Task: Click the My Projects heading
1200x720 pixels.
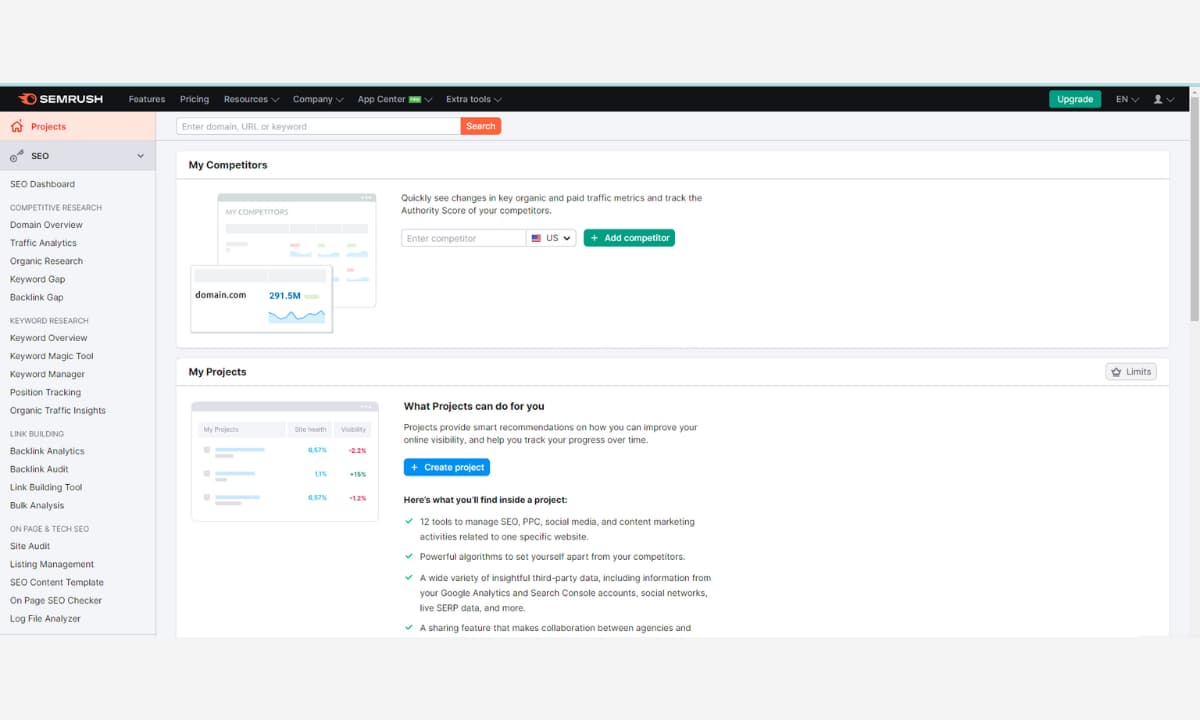Action: coord(217,372)
